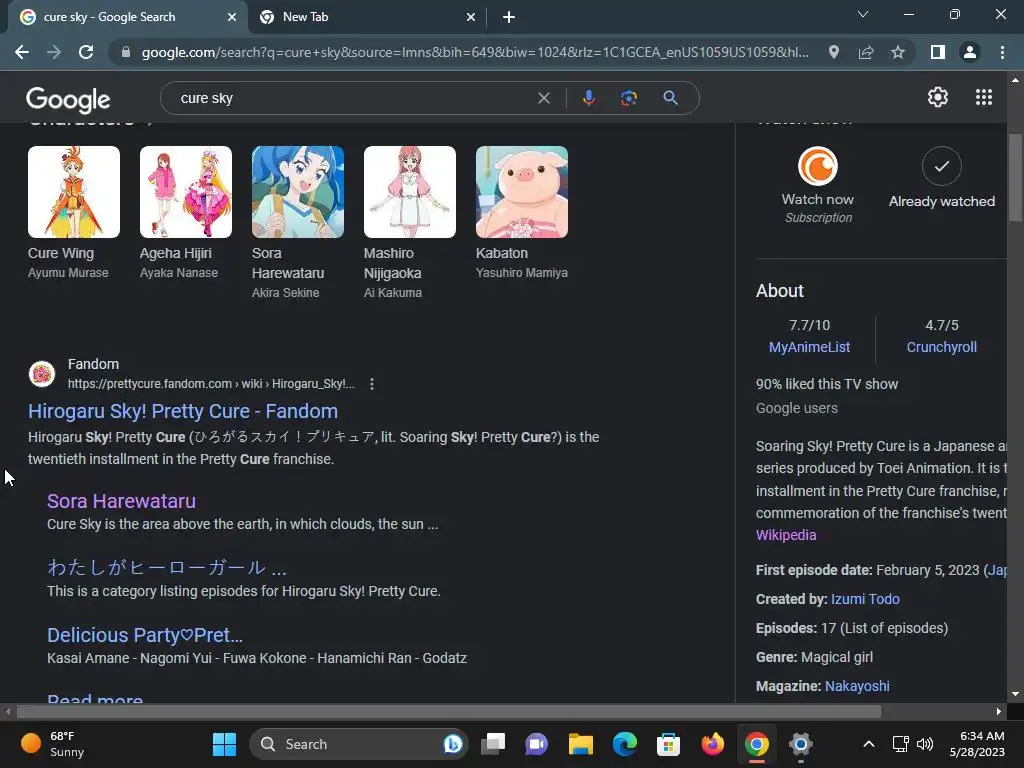Click the horizontal scrollbar thumb
This screenshot has width=1024, height=768.
(449, 711)
